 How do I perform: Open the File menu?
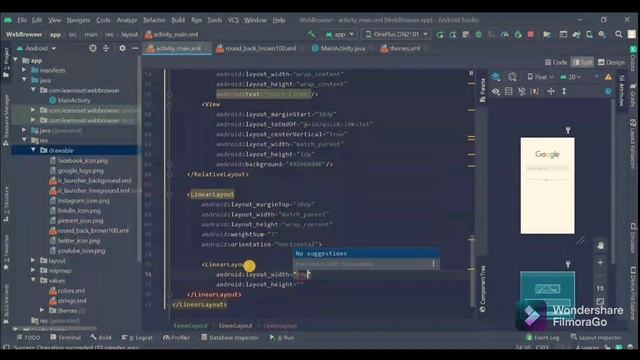pyautogui.click(x=22, y=20)
